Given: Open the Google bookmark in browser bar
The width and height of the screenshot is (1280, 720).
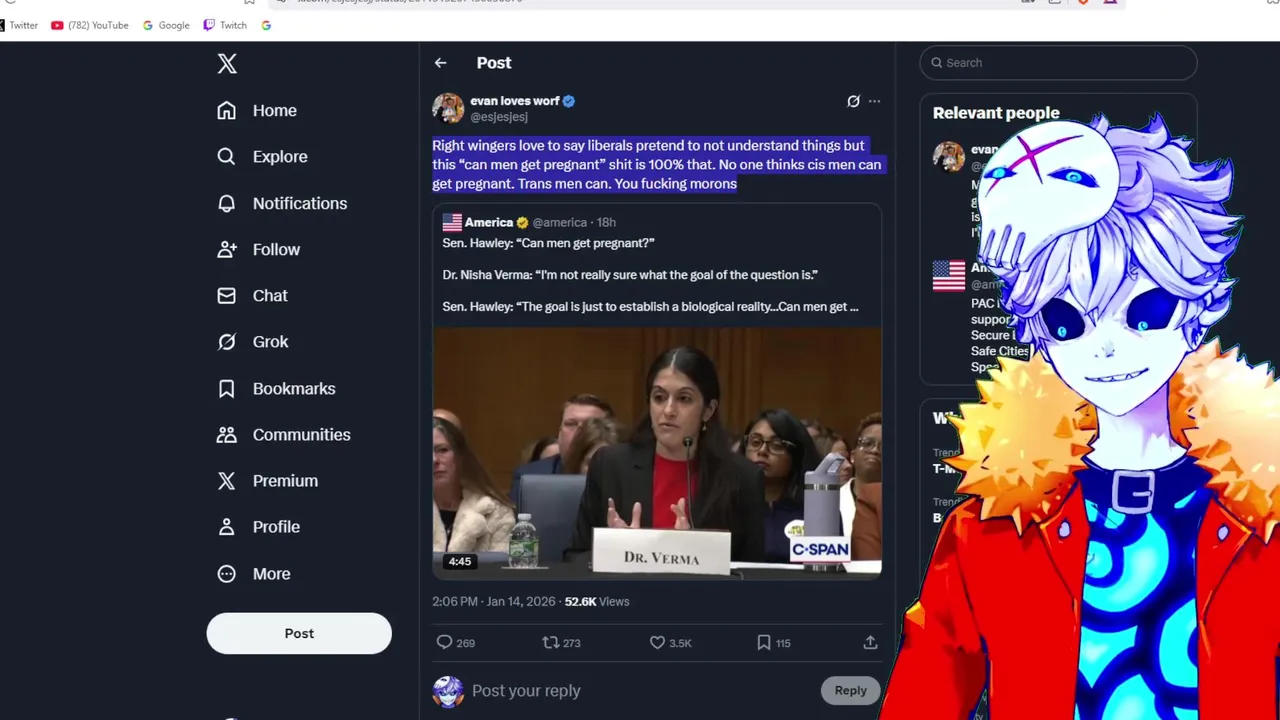Looking at the screenshot, I should pos(166,25).
